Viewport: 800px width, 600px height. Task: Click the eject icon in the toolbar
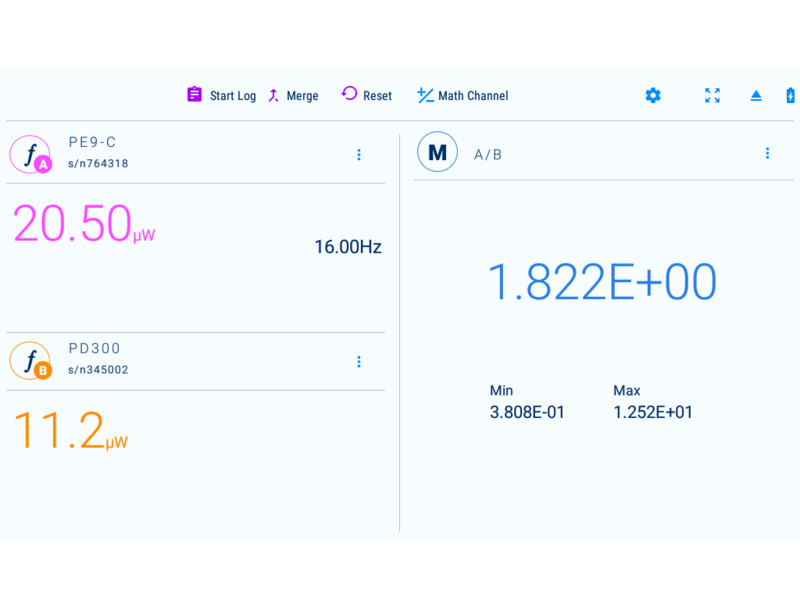756,96
